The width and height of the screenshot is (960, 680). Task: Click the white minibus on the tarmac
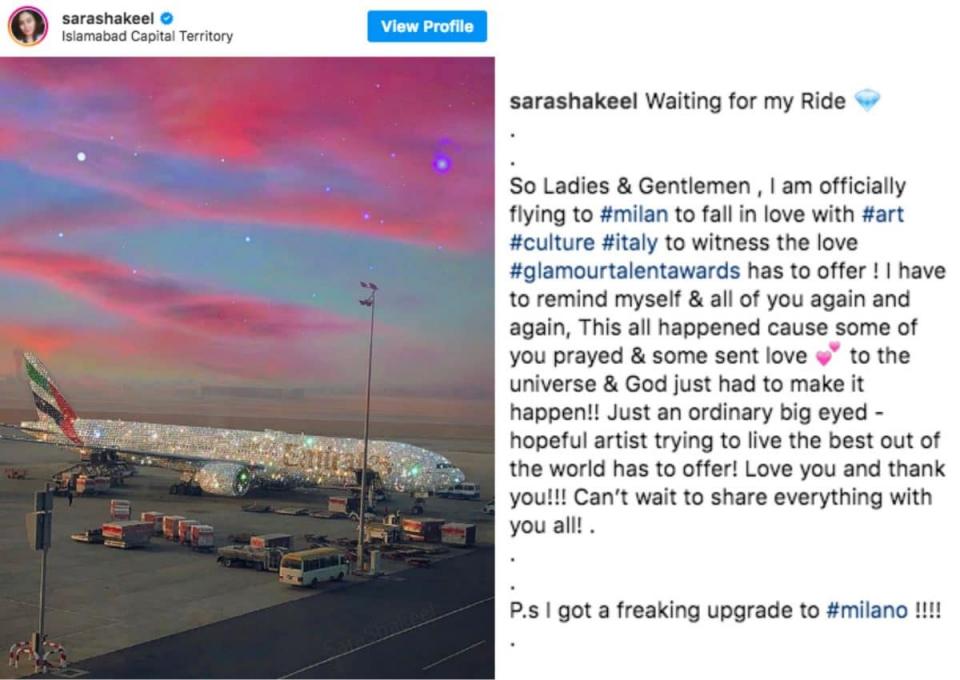pos(312,567)
